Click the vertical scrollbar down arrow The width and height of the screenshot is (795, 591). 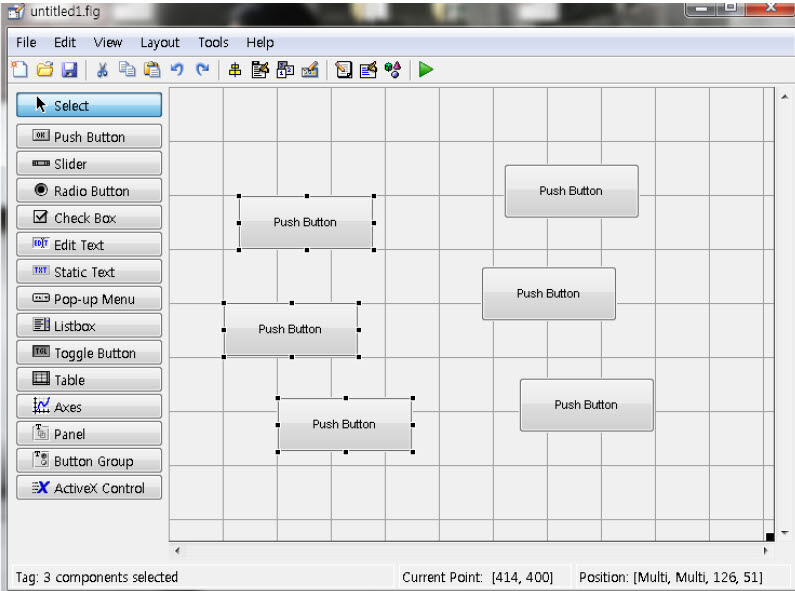(x=784, y=532)
